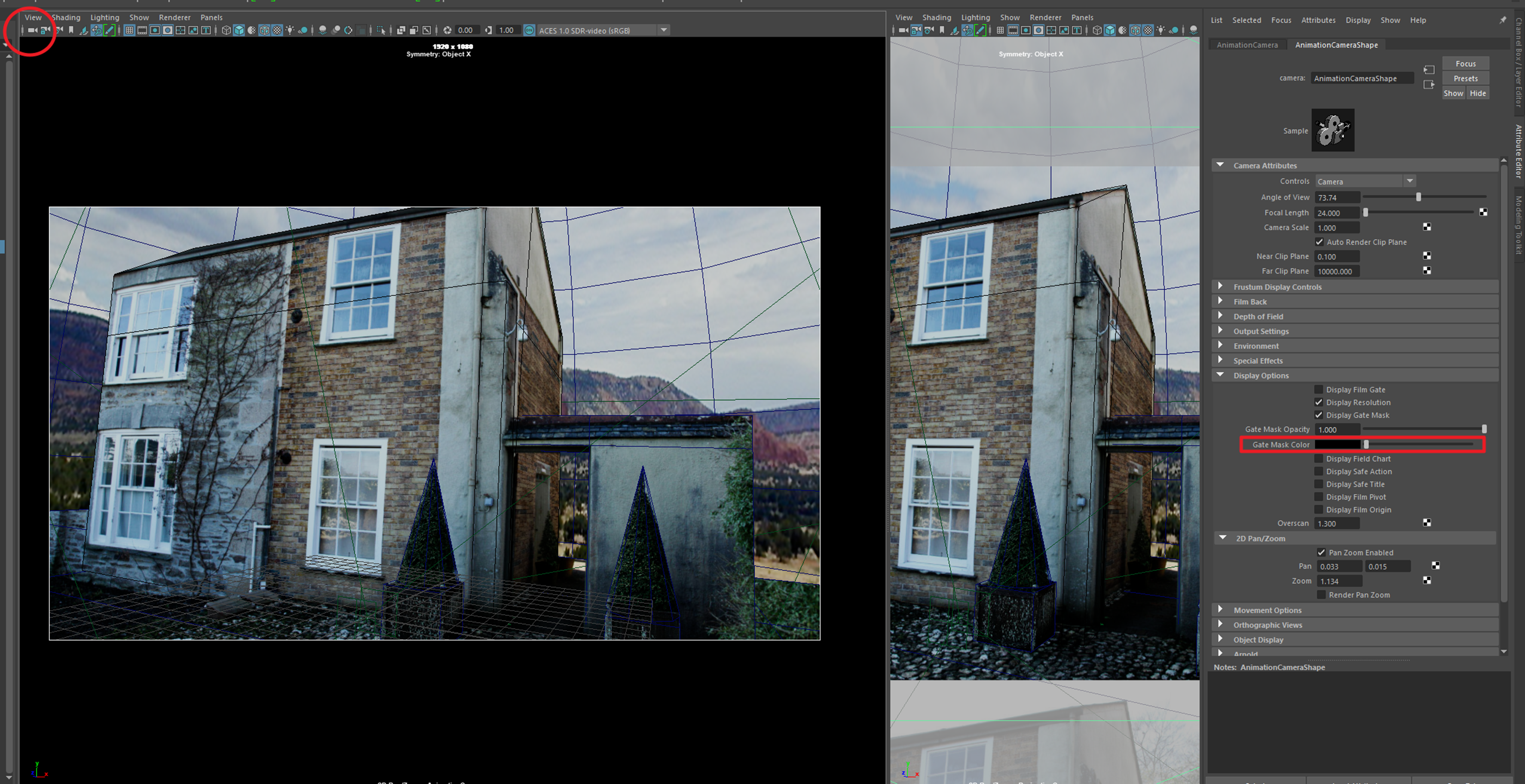Click the Bookmarks icon in left viewport toolbar

click(x=71, y=30)
